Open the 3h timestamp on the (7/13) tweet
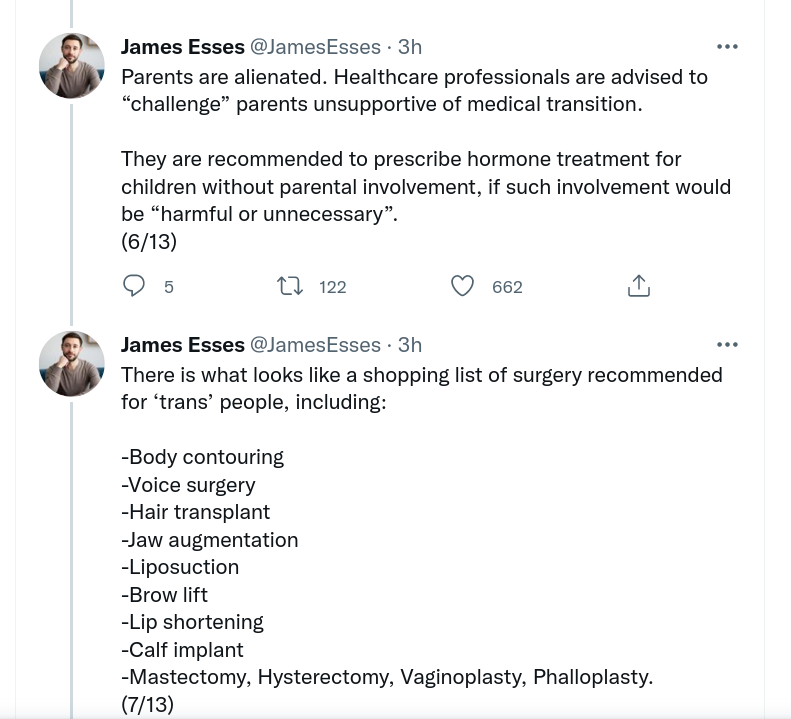Screen dimensions: 791x719 [x=410, y=345]
